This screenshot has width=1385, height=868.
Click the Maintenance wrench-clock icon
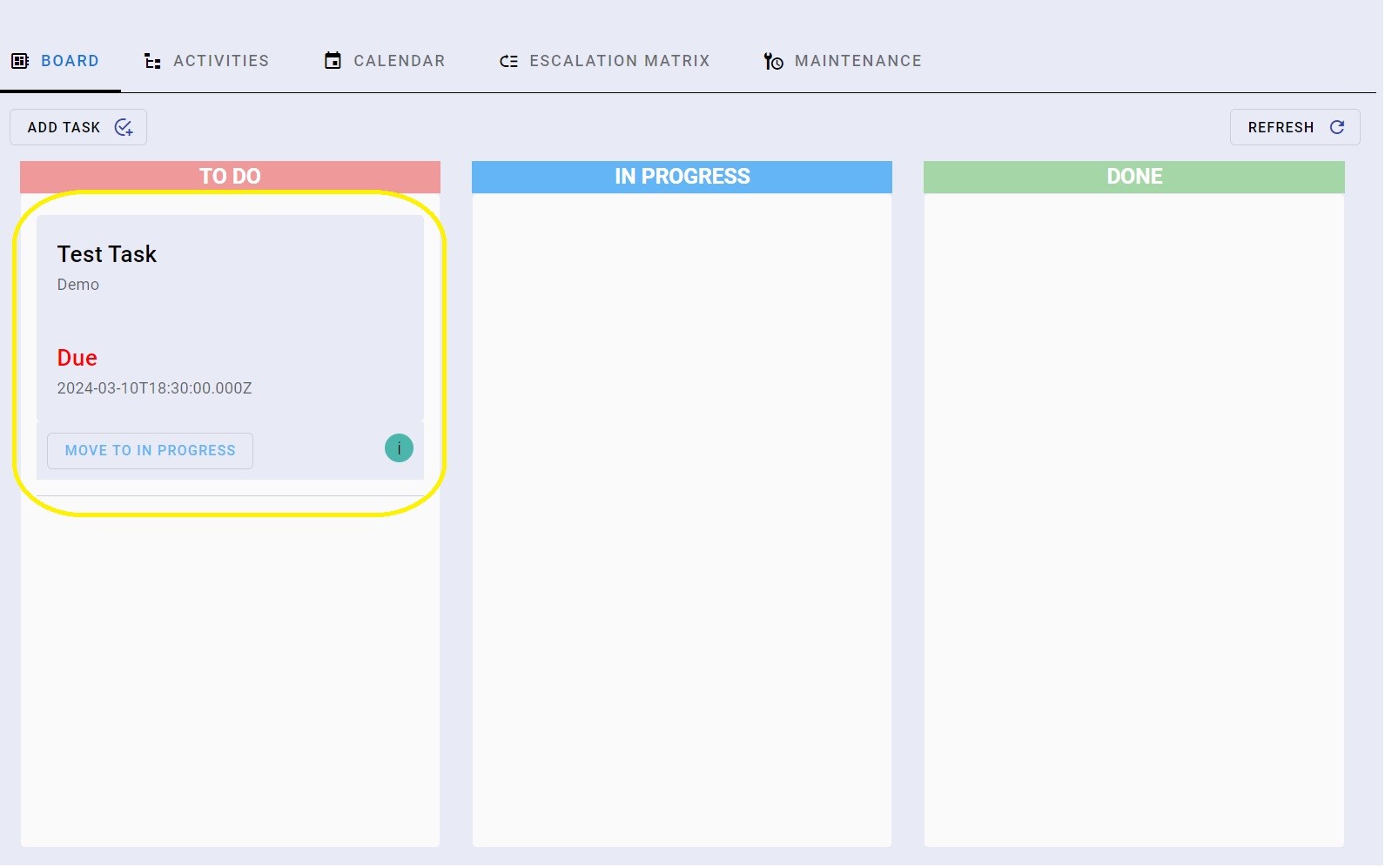click(773, 61)
